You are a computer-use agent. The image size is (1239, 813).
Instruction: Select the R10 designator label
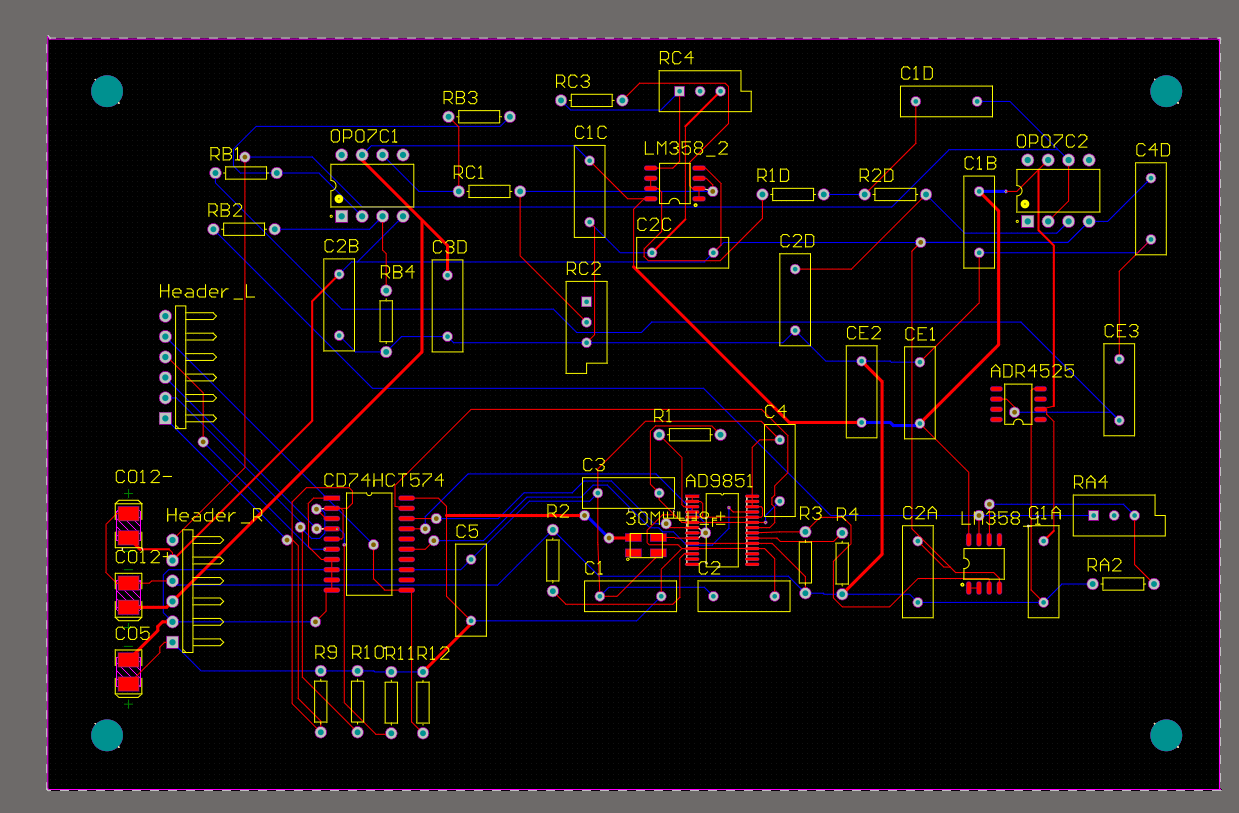367,652
